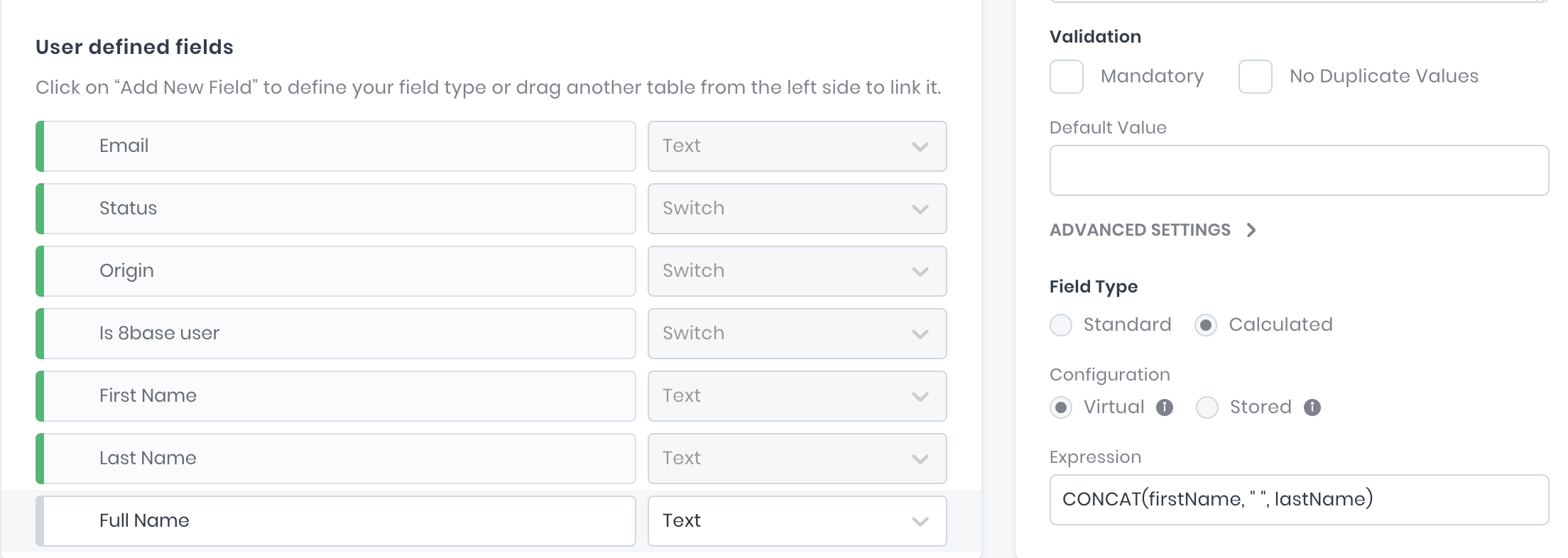Click the First Name field row
The image size is (1568, 558).
tap(338, 396)
